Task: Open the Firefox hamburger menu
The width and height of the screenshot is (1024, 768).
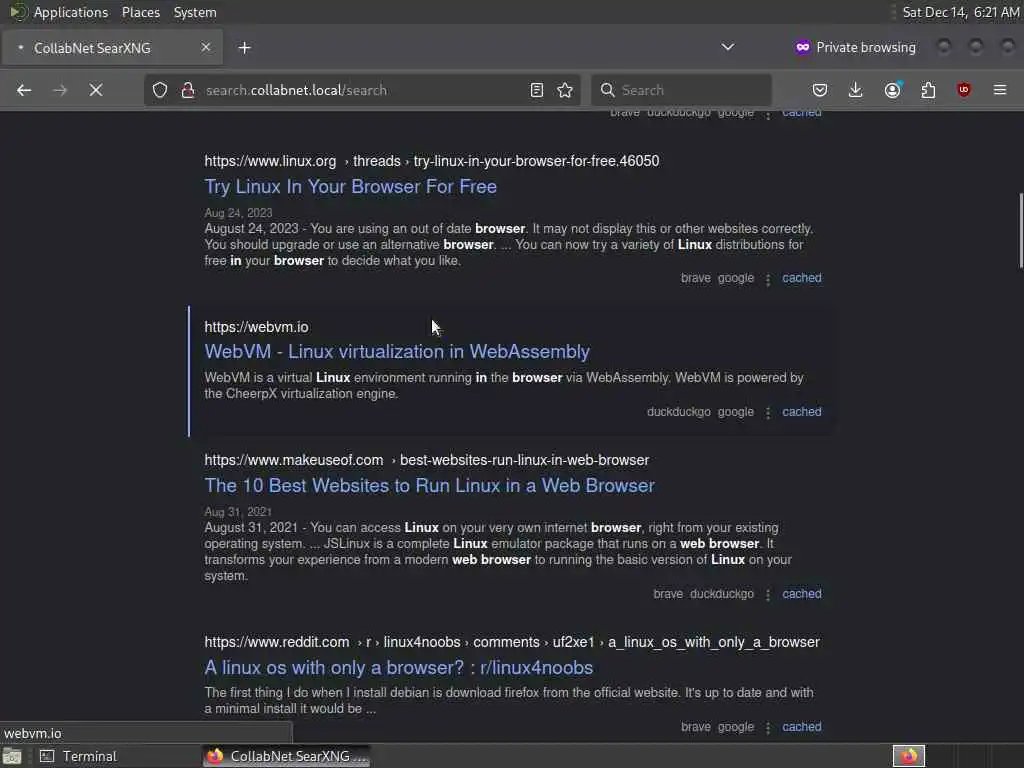Action: (1000, 90)
